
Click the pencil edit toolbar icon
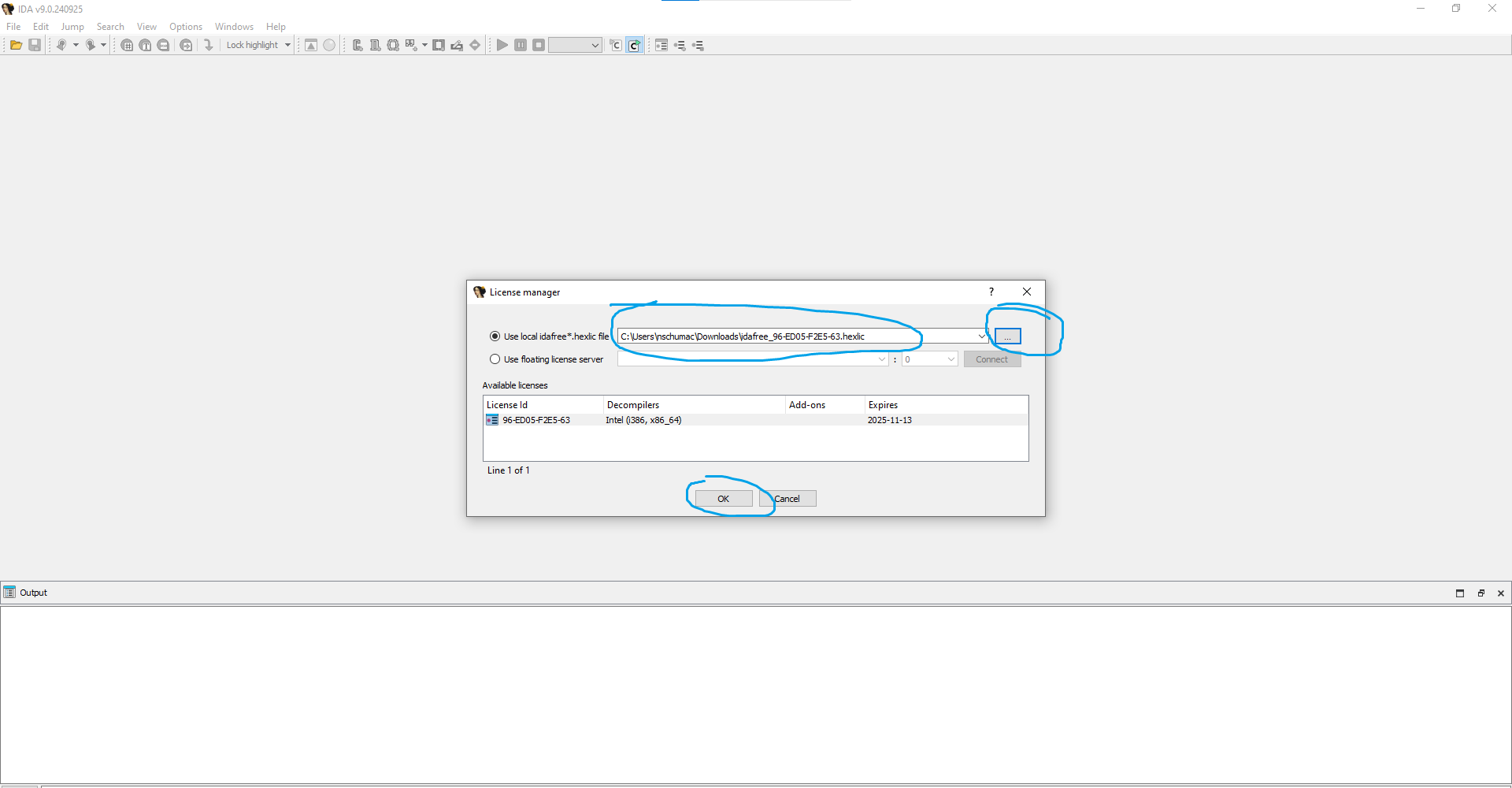[x=457, y=45]
